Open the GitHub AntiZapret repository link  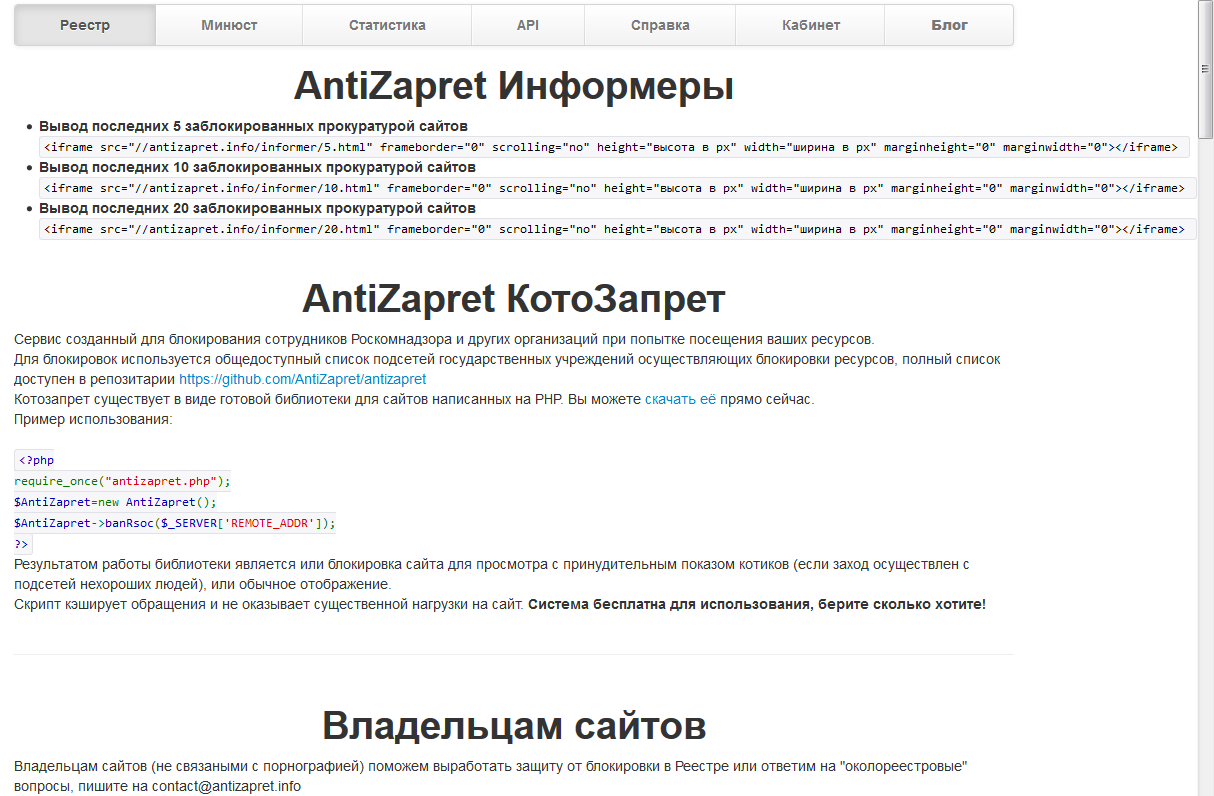click(x=302, y=379)
